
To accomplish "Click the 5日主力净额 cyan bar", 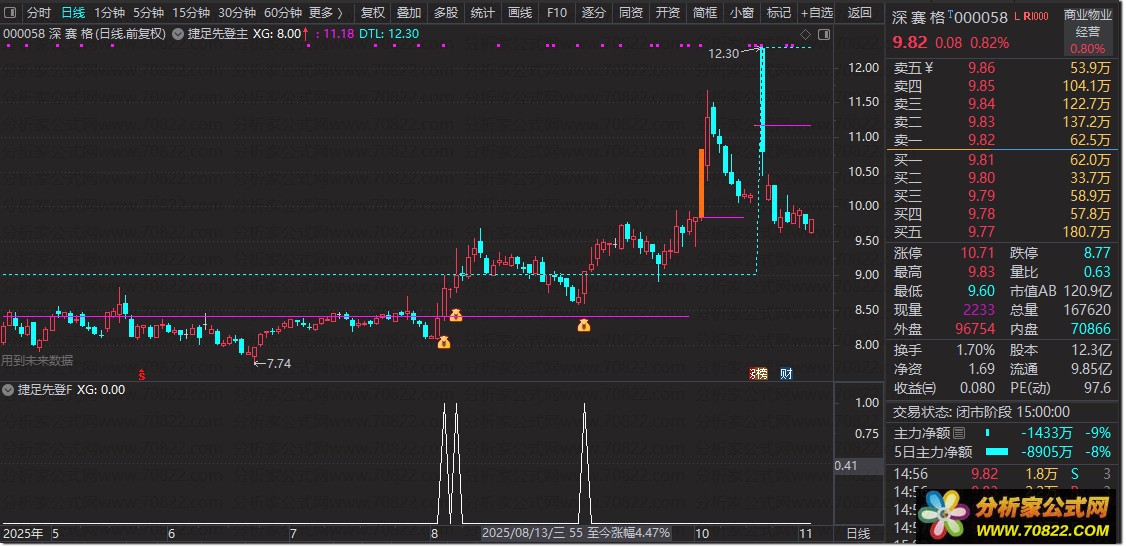I will tap(996, 452).
